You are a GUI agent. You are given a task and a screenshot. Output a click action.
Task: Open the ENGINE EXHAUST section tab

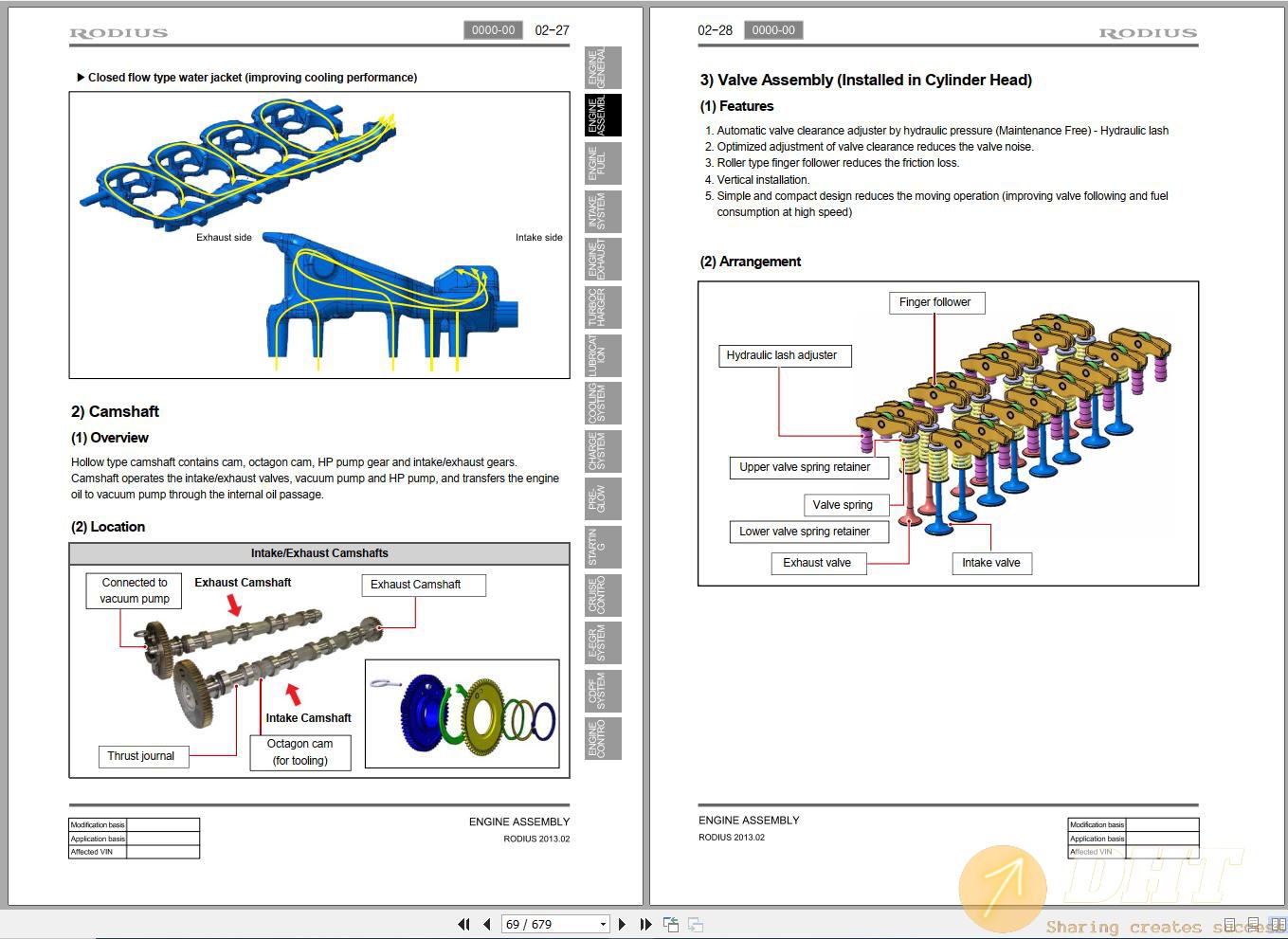[603, 259]
